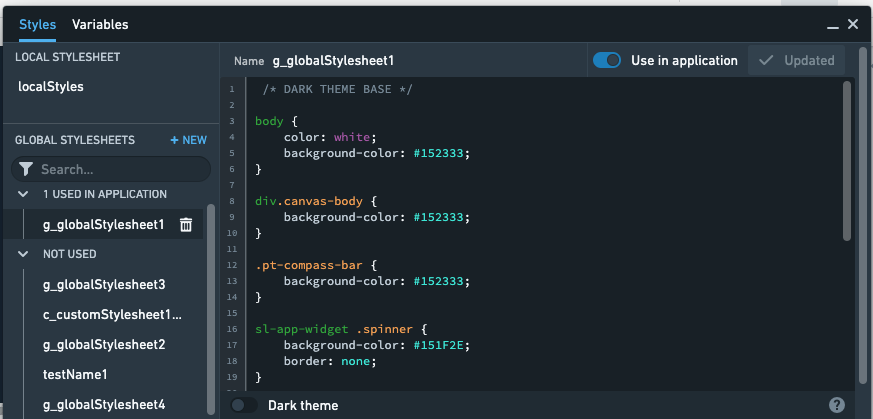Open the help question mark icon
This screenshot has height=419, width=873.
pos(836,405)
